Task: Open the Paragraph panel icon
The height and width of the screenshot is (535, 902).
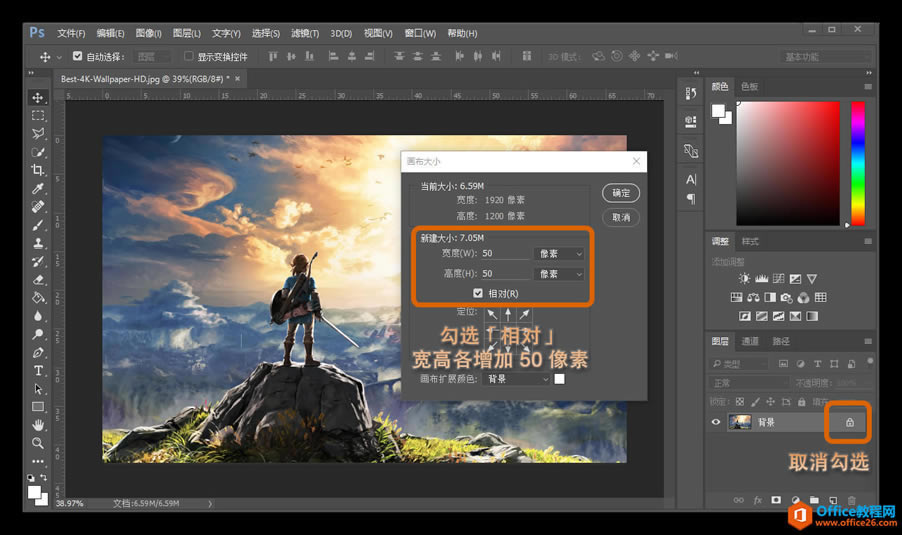Action: pos(691,199)
